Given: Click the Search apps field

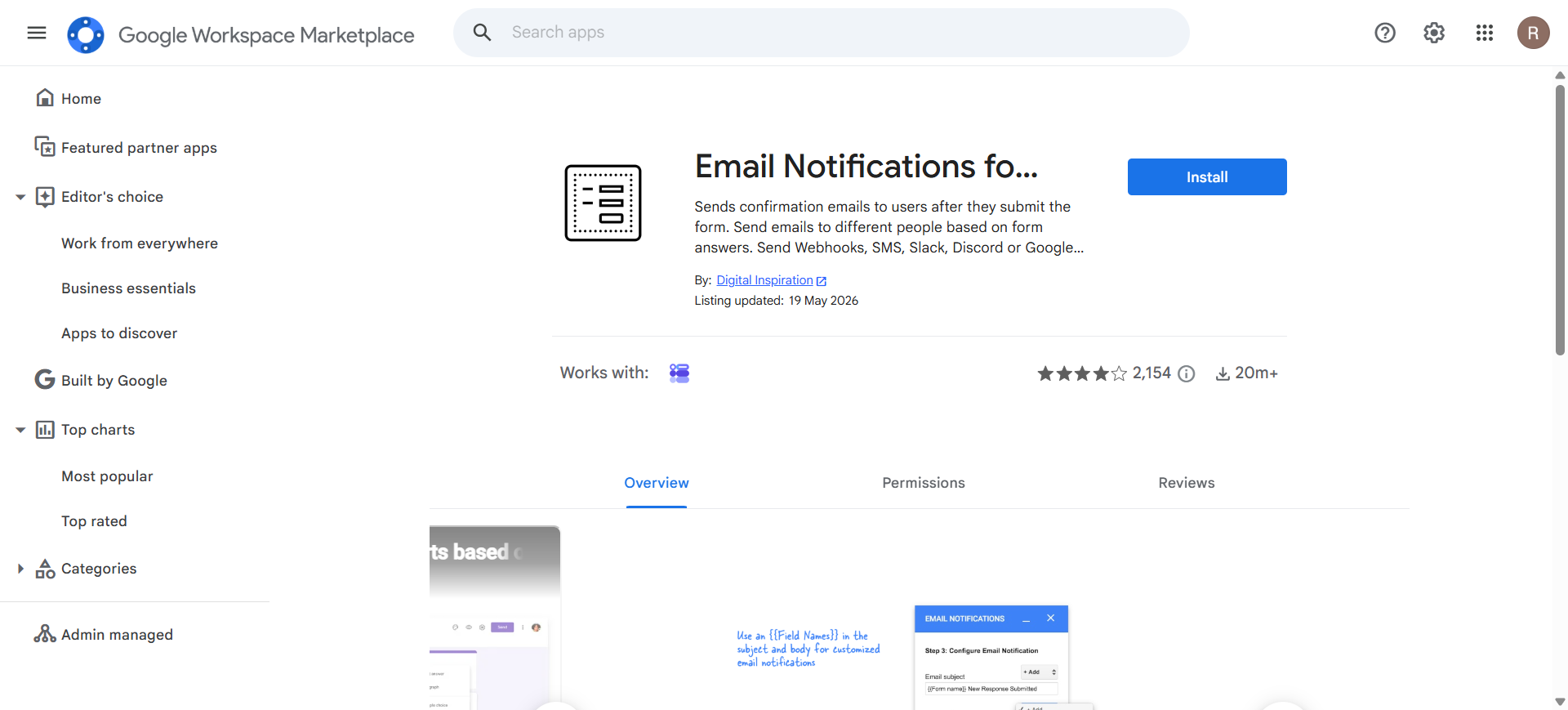Looking at the screenshot, I should [x=822, y=33].
